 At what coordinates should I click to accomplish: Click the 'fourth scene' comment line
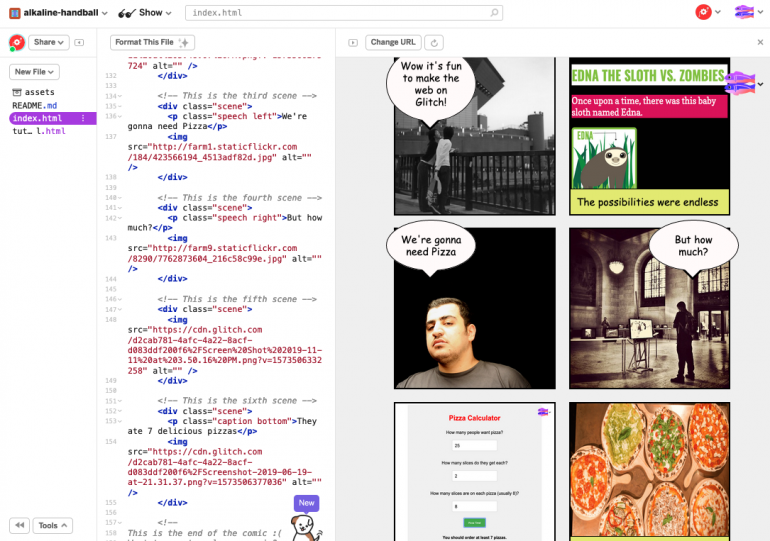240,198
